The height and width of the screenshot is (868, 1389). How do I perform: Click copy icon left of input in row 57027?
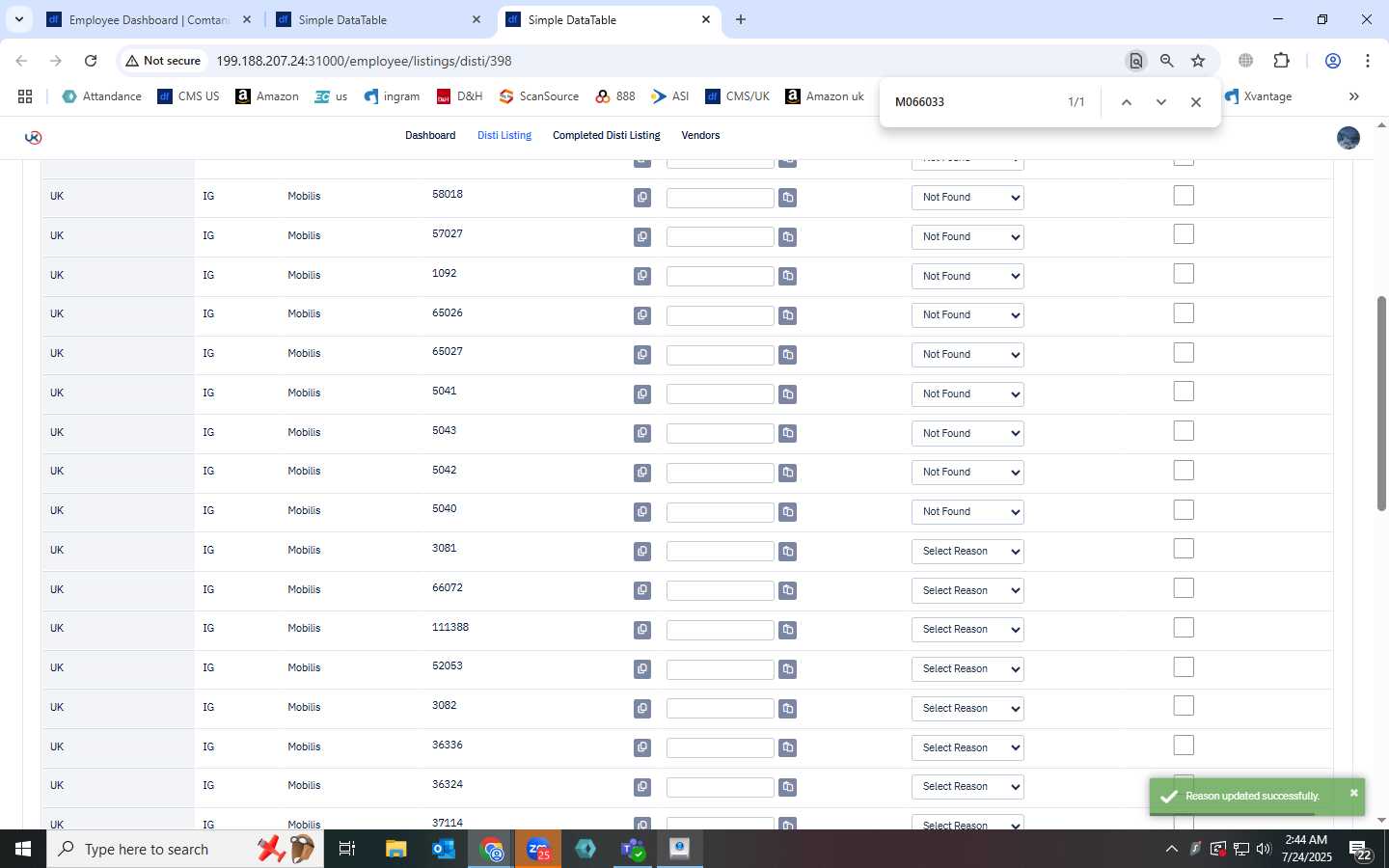[x=642, y=237]
